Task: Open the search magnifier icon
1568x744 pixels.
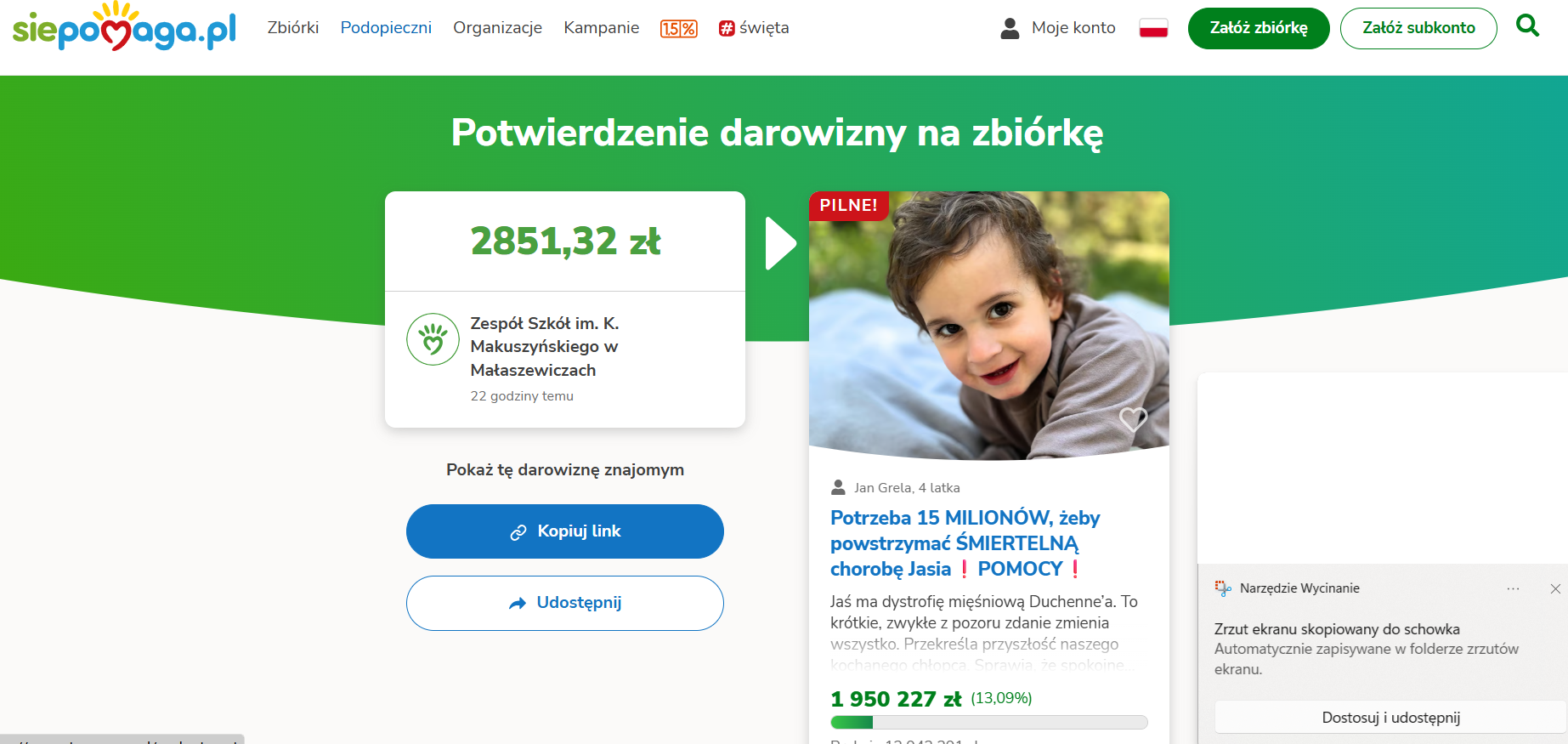Action: pyautogui.click(x=1527, y=26)
